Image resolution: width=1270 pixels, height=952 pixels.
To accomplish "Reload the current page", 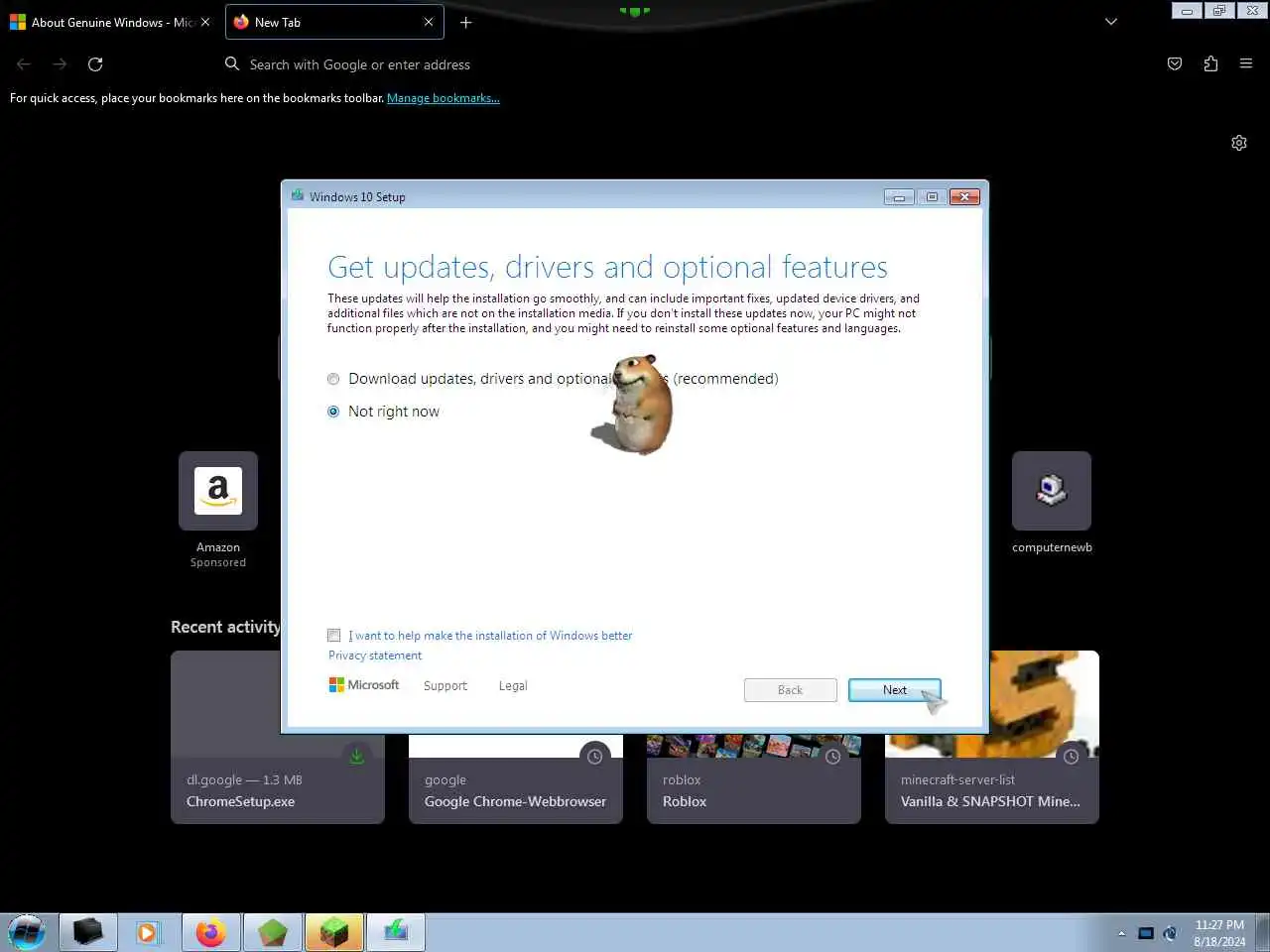I will [x=95, y=64].
